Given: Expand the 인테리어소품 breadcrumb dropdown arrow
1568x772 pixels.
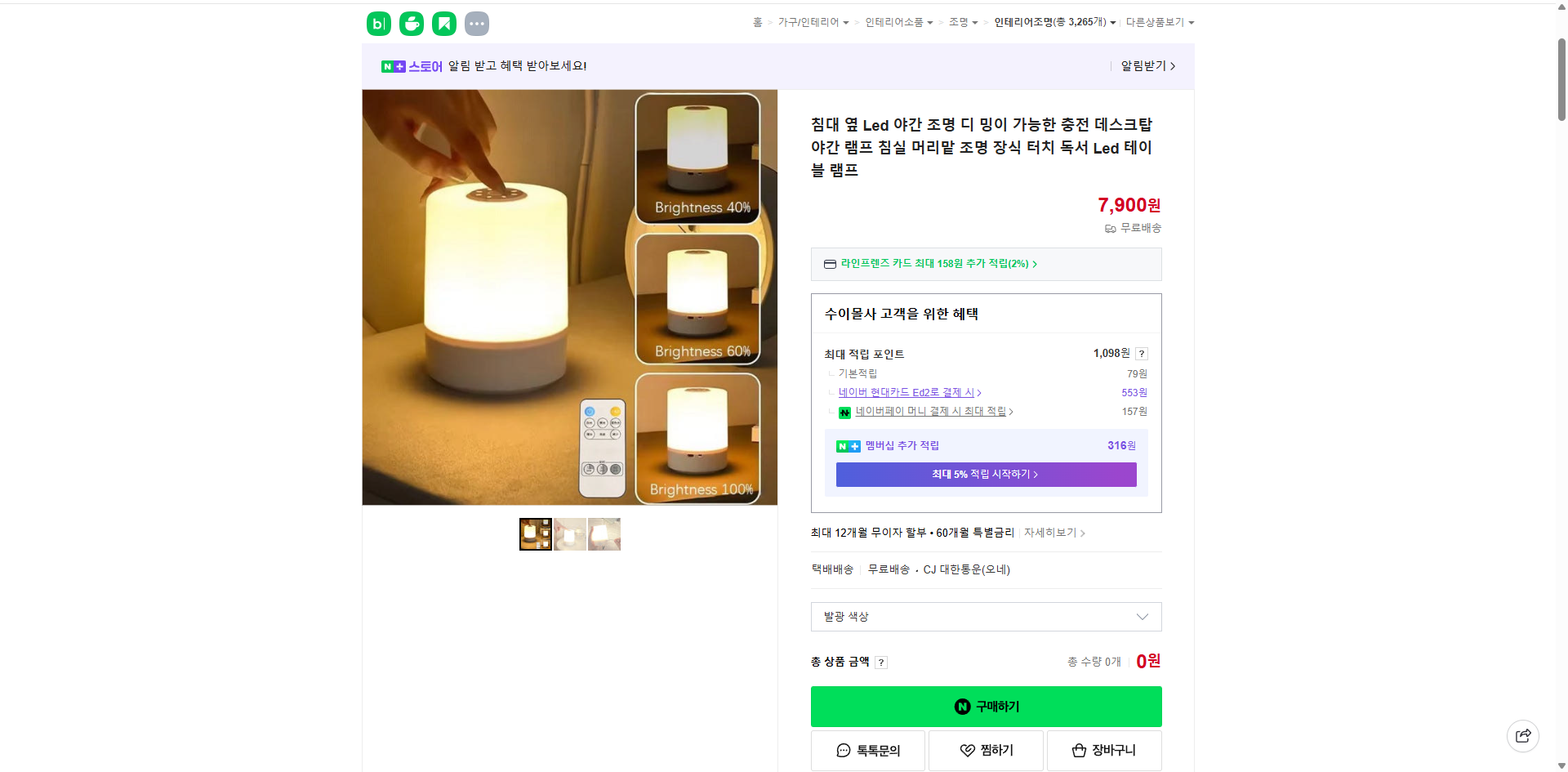Looking at the screenshot, I should (x=932, y=22).
